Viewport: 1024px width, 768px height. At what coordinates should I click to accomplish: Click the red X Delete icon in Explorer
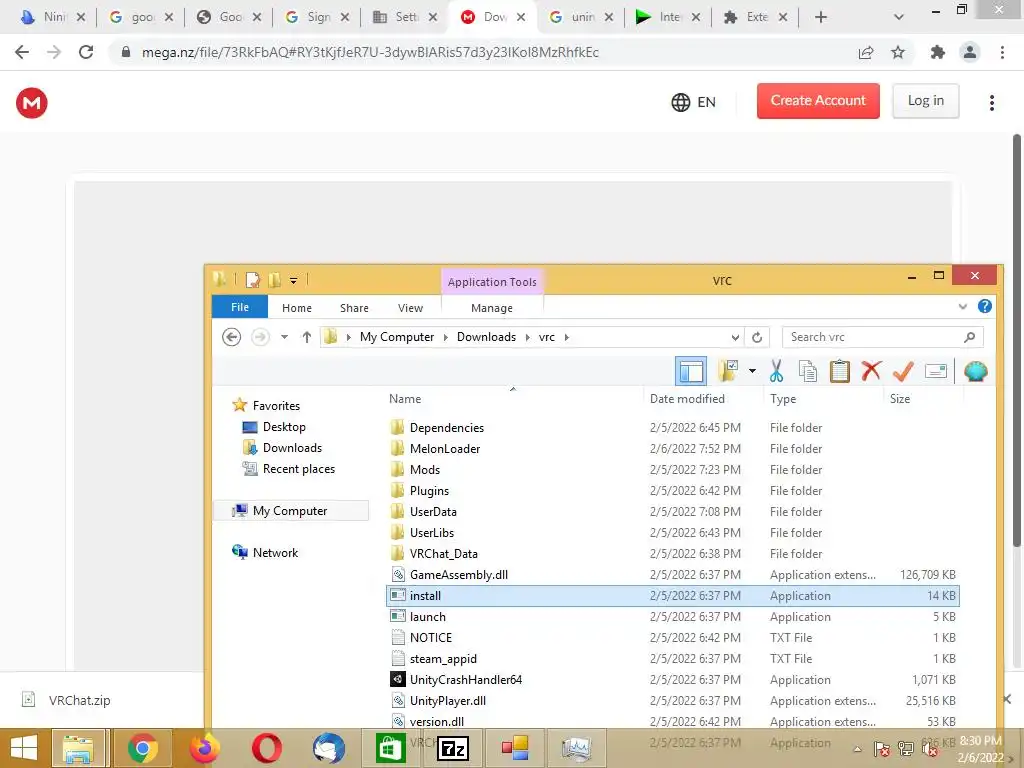(x=871, y=371)
